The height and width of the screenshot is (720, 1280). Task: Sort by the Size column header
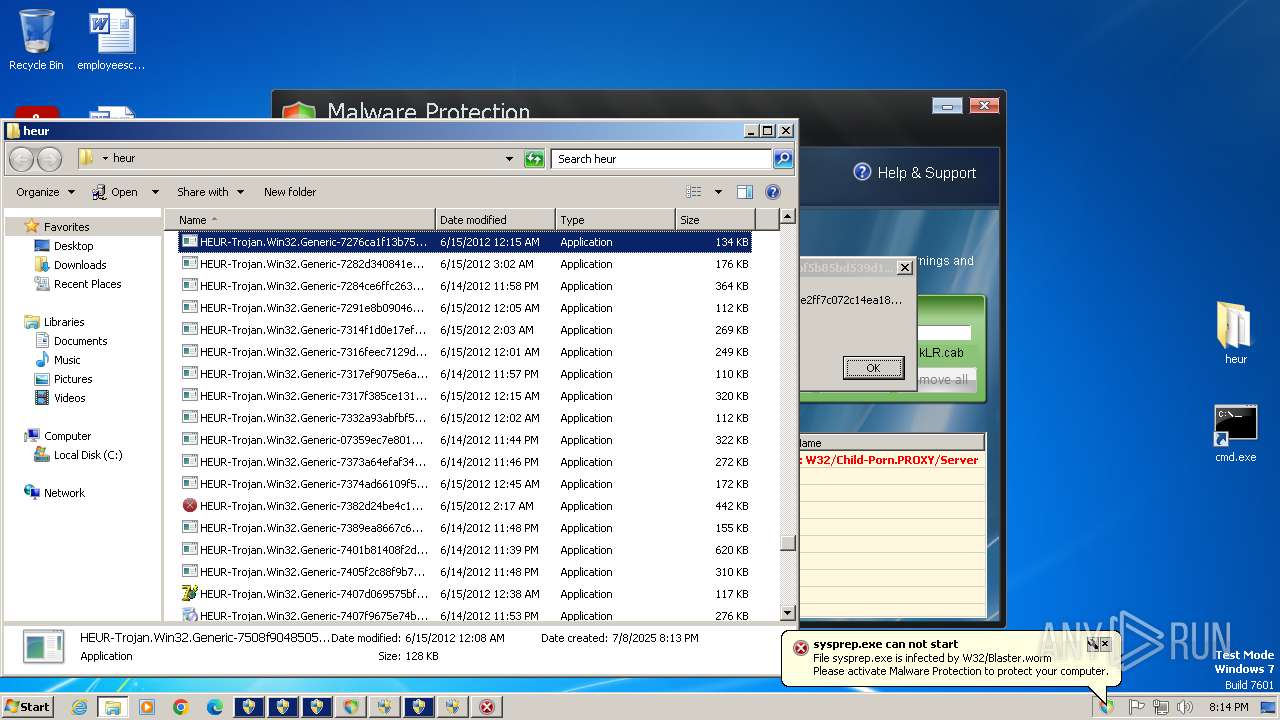coord(715,220)
